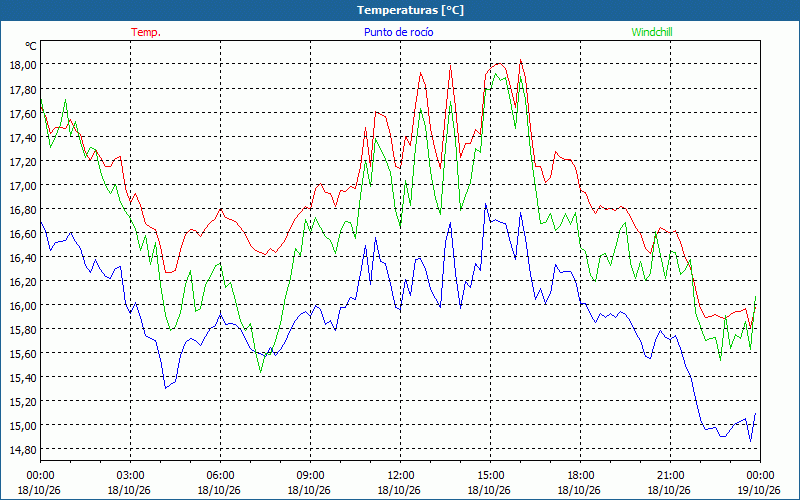The height and width of the screenshot is (500, 800).
Task: Click the 18:00 time axis label
Action: 580,476
